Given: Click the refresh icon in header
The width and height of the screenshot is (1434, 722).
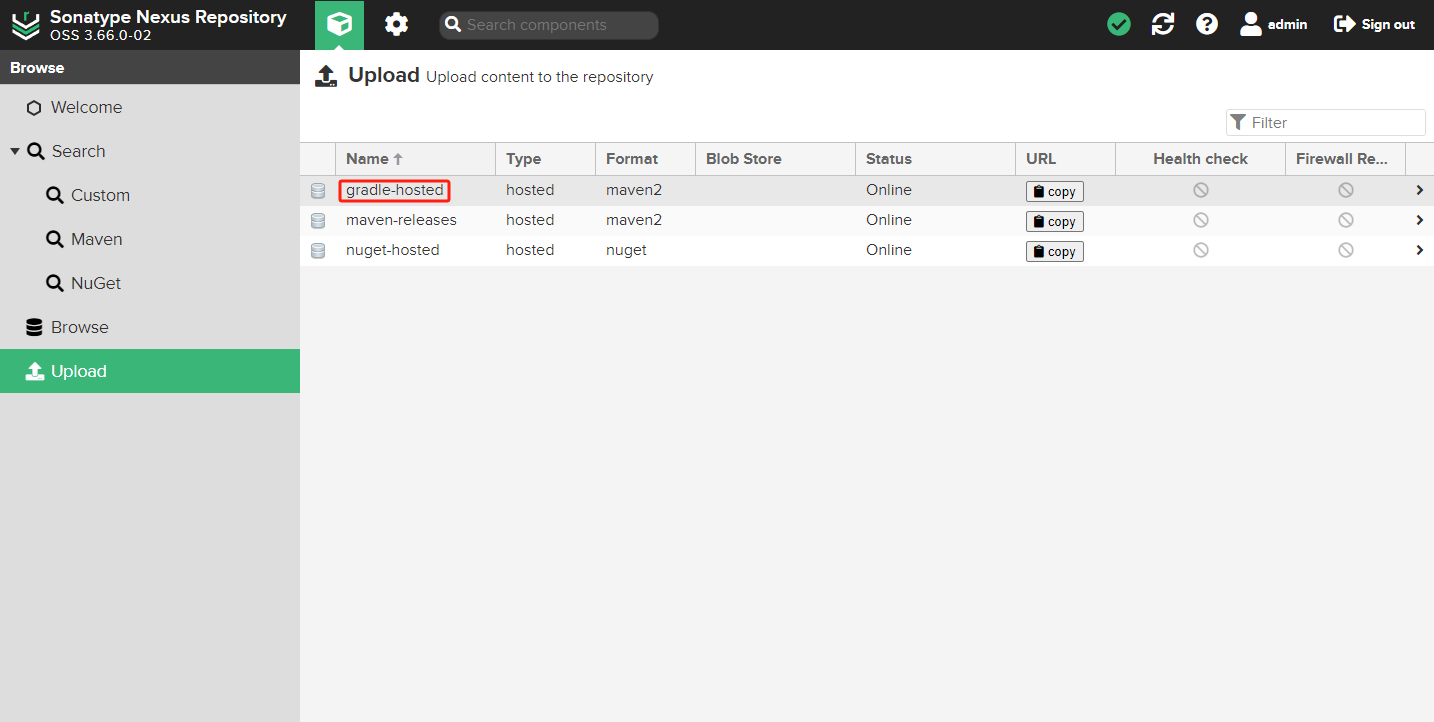Looking at the screenshot, I should point(1163,24).
